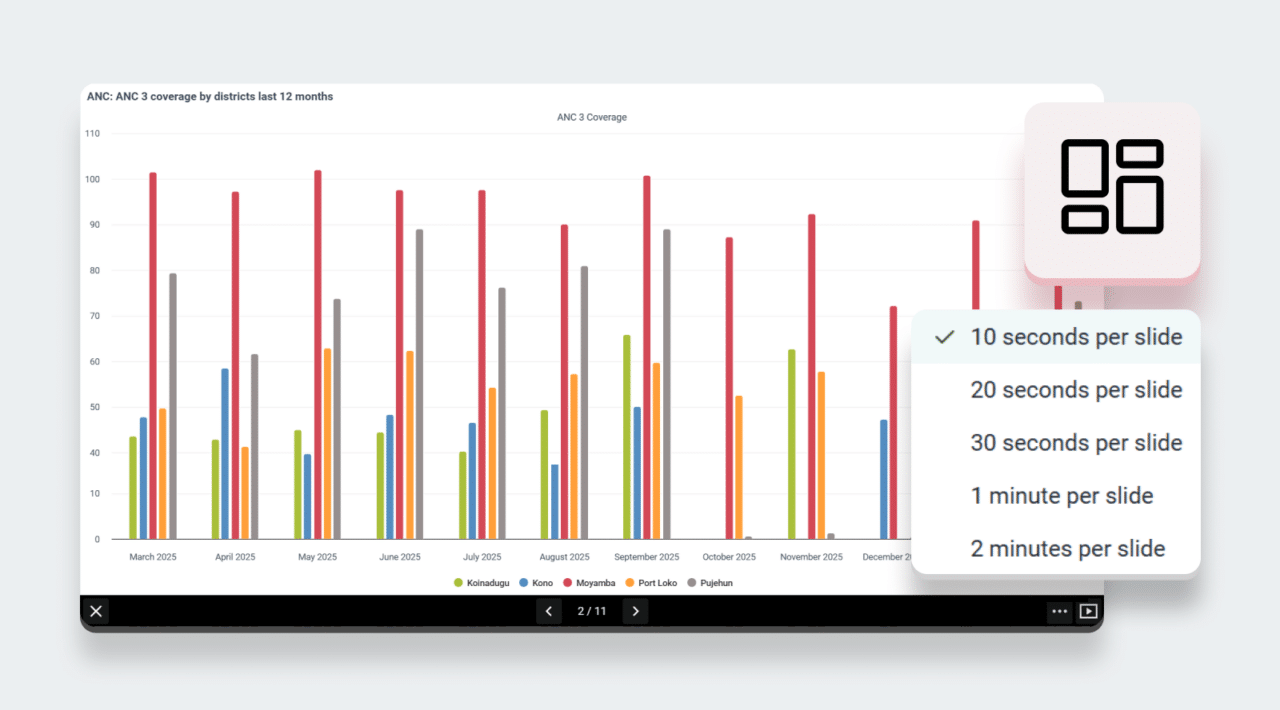
Task: Click the blue Kono bar for April 2025
Action: 225,454
